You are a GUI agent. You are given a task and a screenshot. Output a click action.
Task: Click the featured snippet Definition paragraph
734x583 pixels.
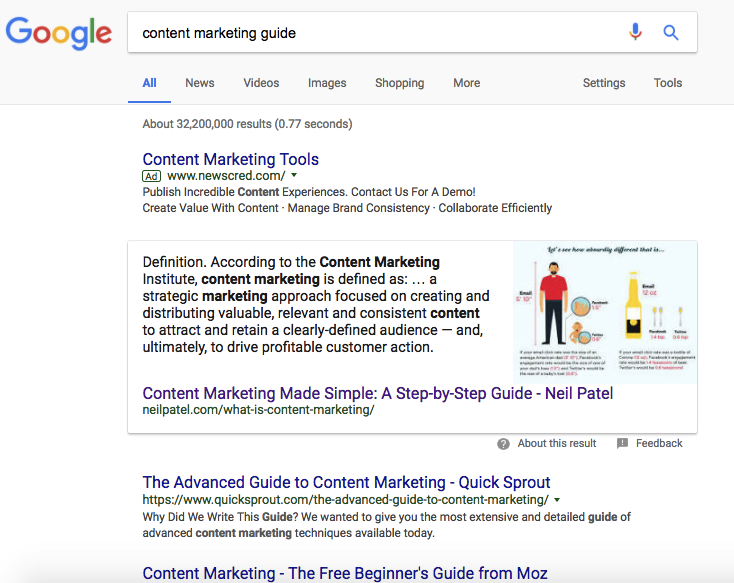click(x=316, y=304)
